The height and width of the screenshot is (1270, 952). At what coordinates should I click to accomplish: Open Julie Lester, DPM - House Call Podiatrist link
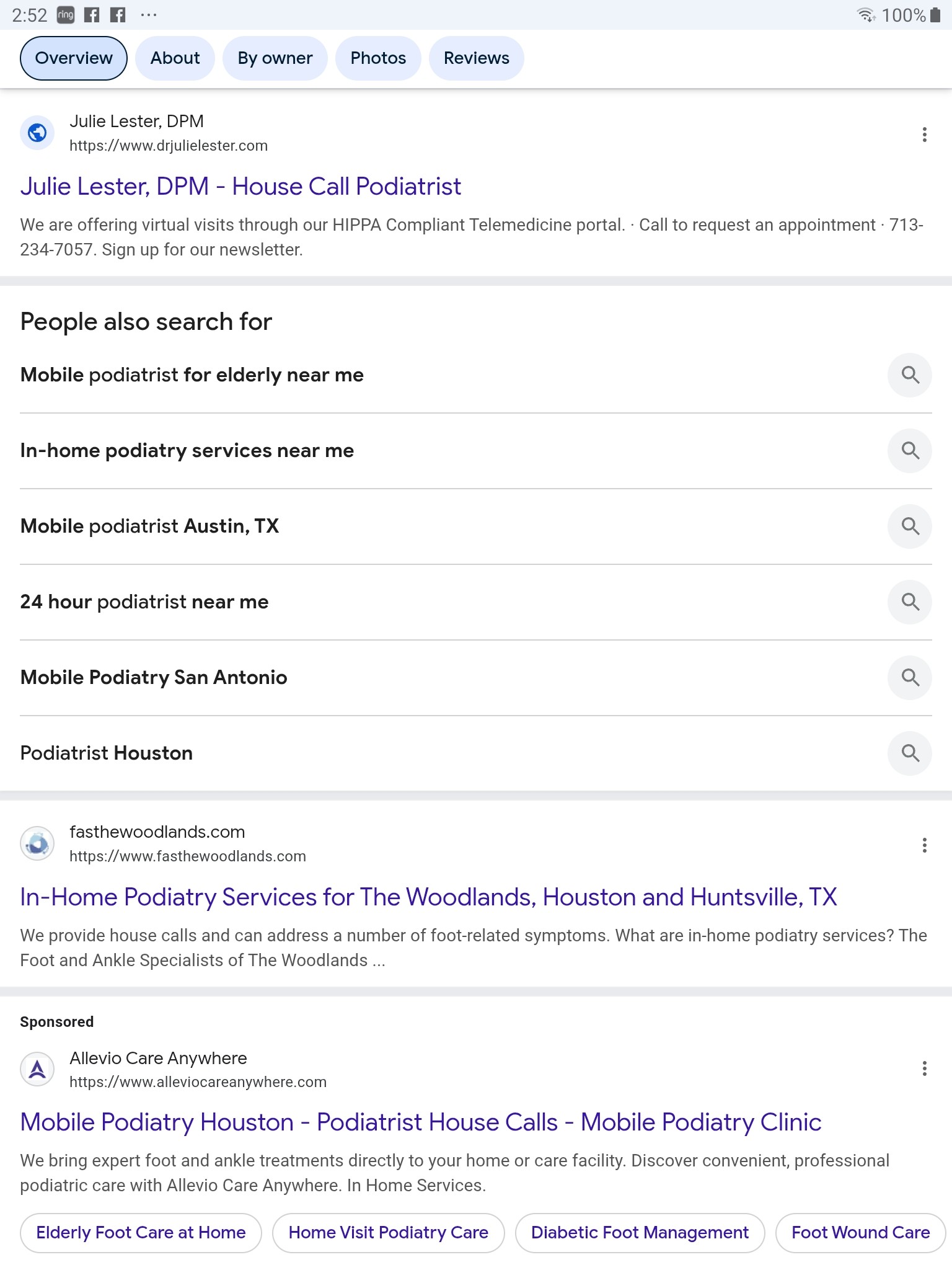point(240,187)
